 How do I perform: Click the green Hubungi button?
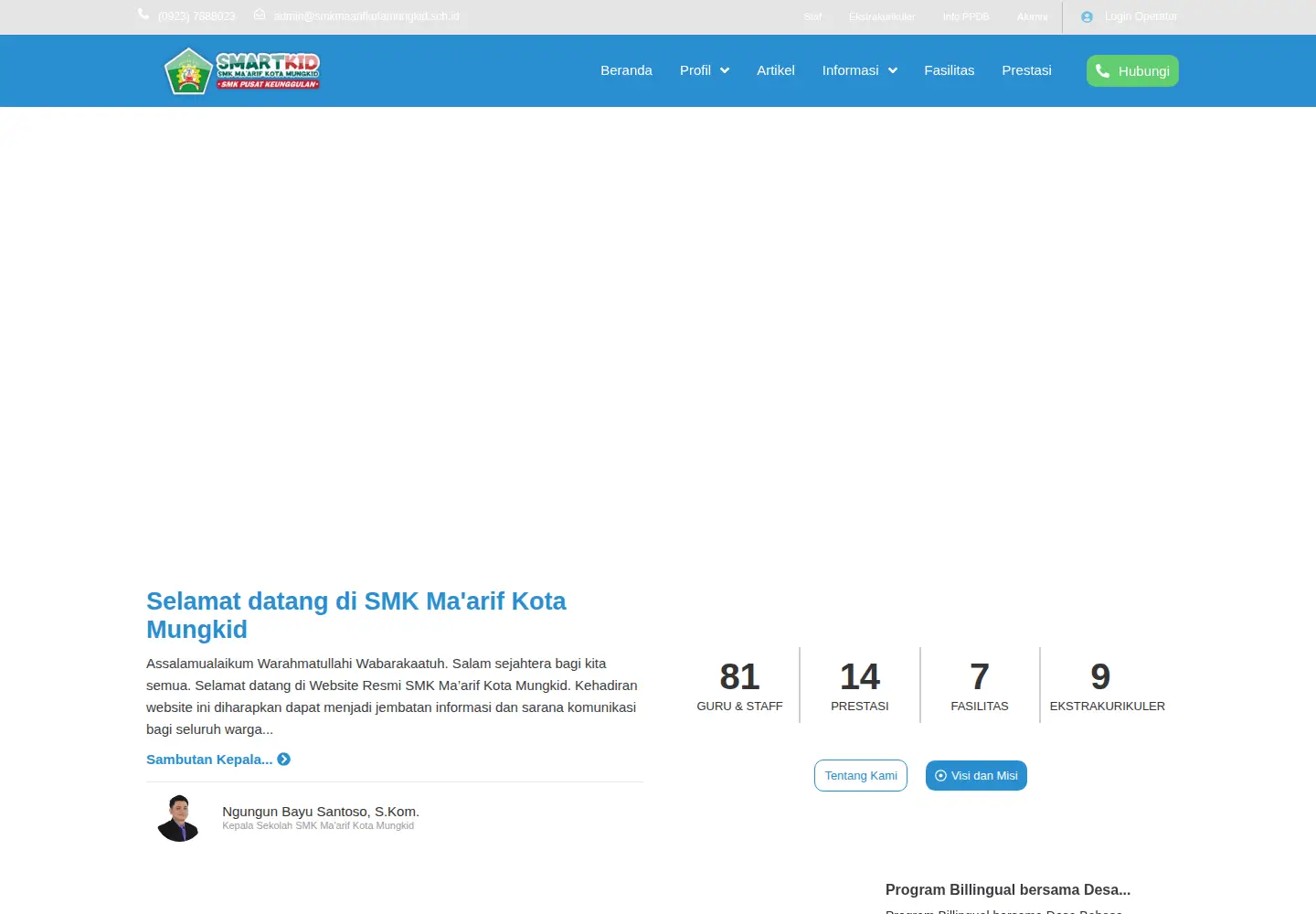pos(1132,70)
